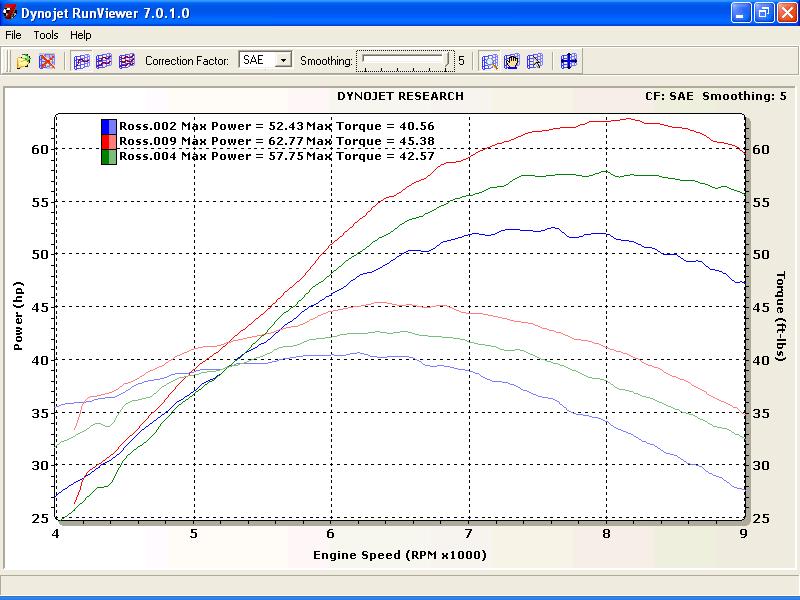
Task: Select the third graph view icon
Action: tap(127, 61)
